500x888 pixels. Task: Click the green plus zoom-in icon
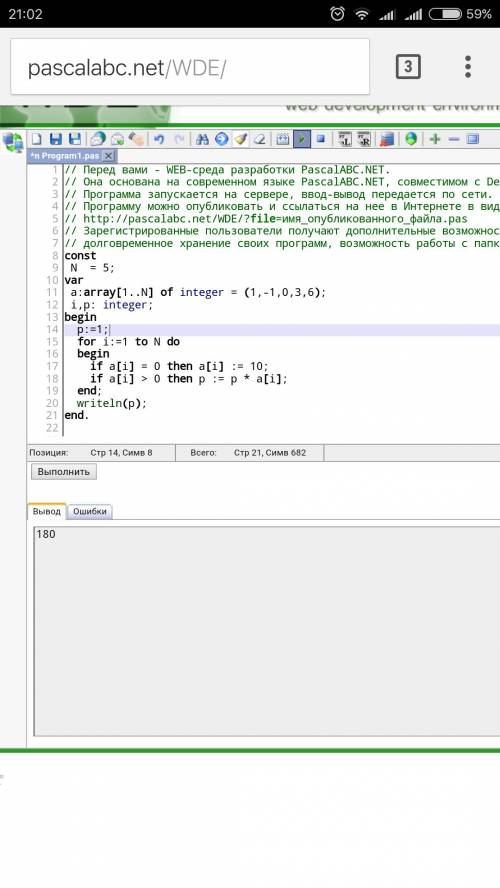(x=435, y=139)
